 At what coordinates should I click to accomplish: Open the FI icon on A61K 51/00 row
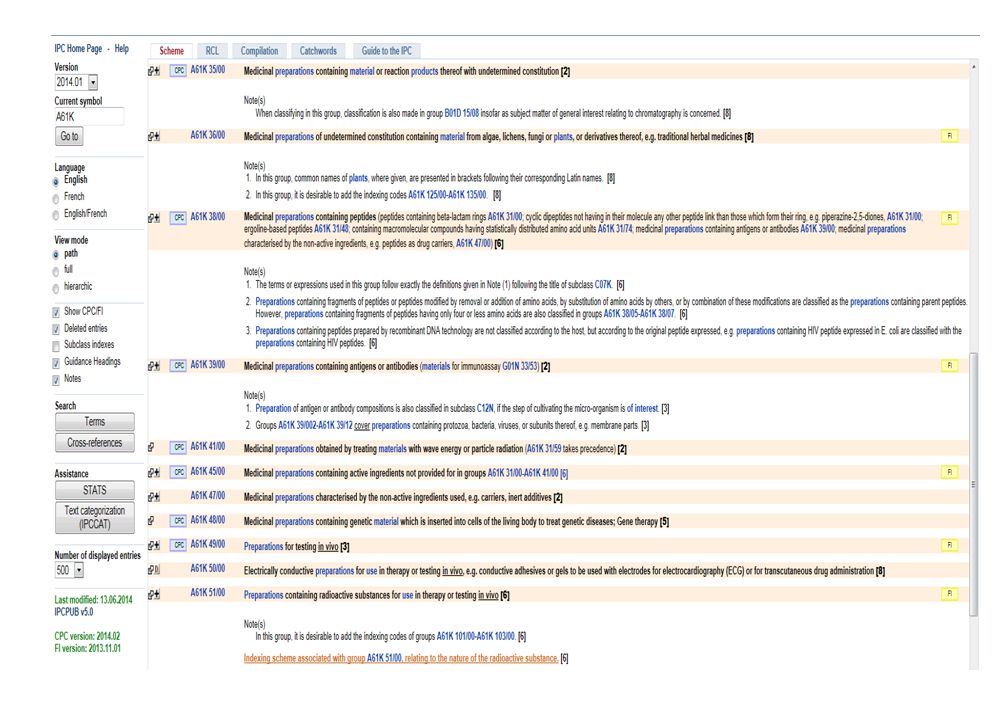click(x=950, y=594)
